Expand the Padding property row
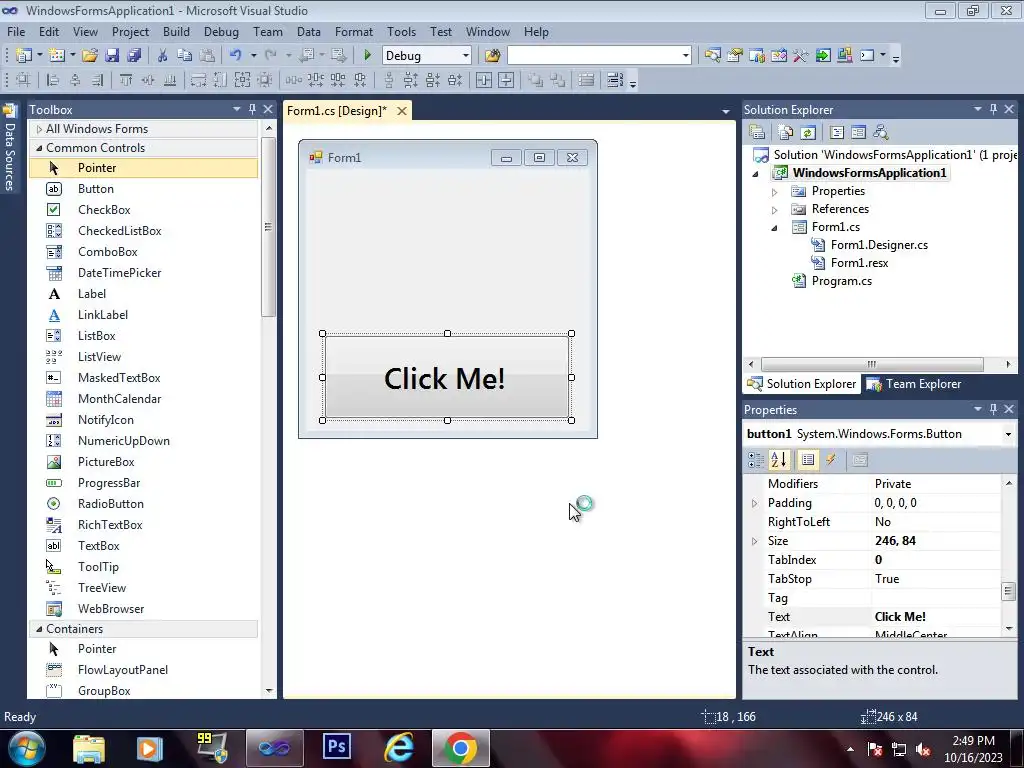The height and width of the screenshot is (768, 1024). click(754, 503)
